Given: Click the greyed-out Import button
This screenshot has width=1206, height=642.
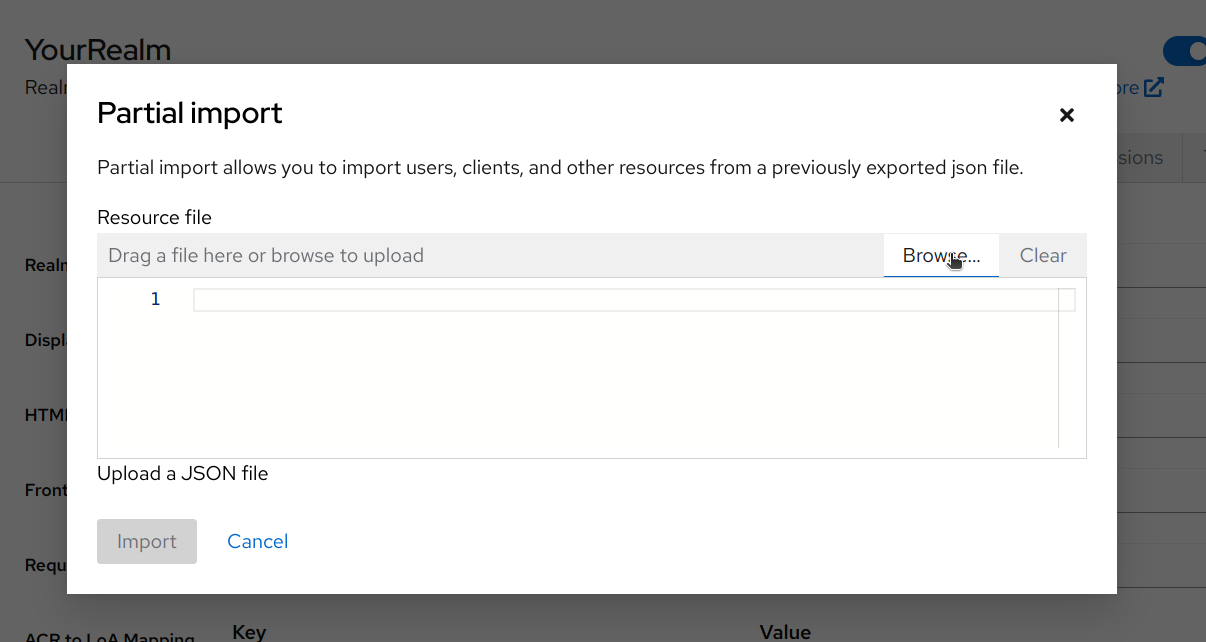Looking at the screenshot, I should 147,541.
